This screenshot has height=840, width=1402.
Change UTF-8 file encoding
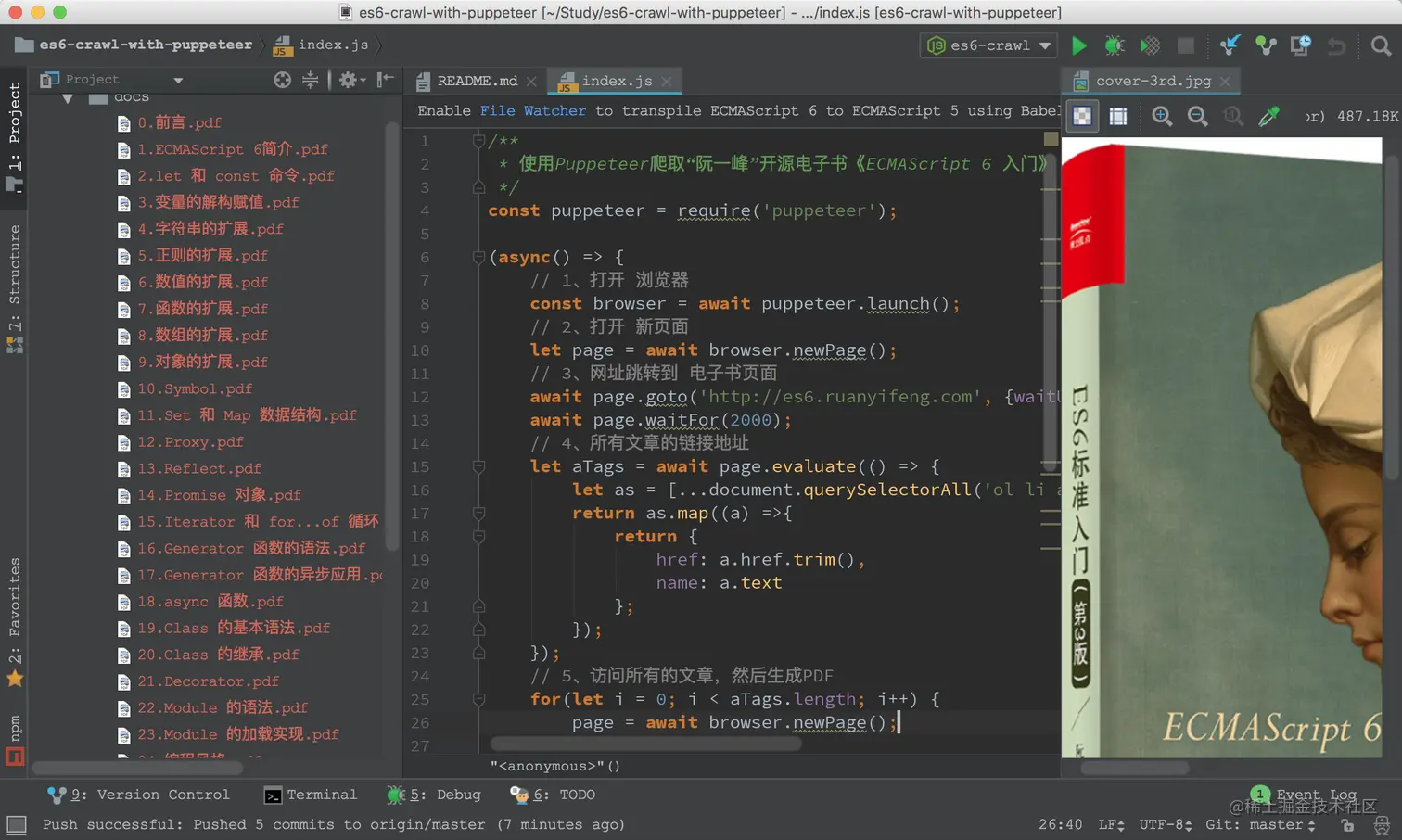click(1166, 824)
